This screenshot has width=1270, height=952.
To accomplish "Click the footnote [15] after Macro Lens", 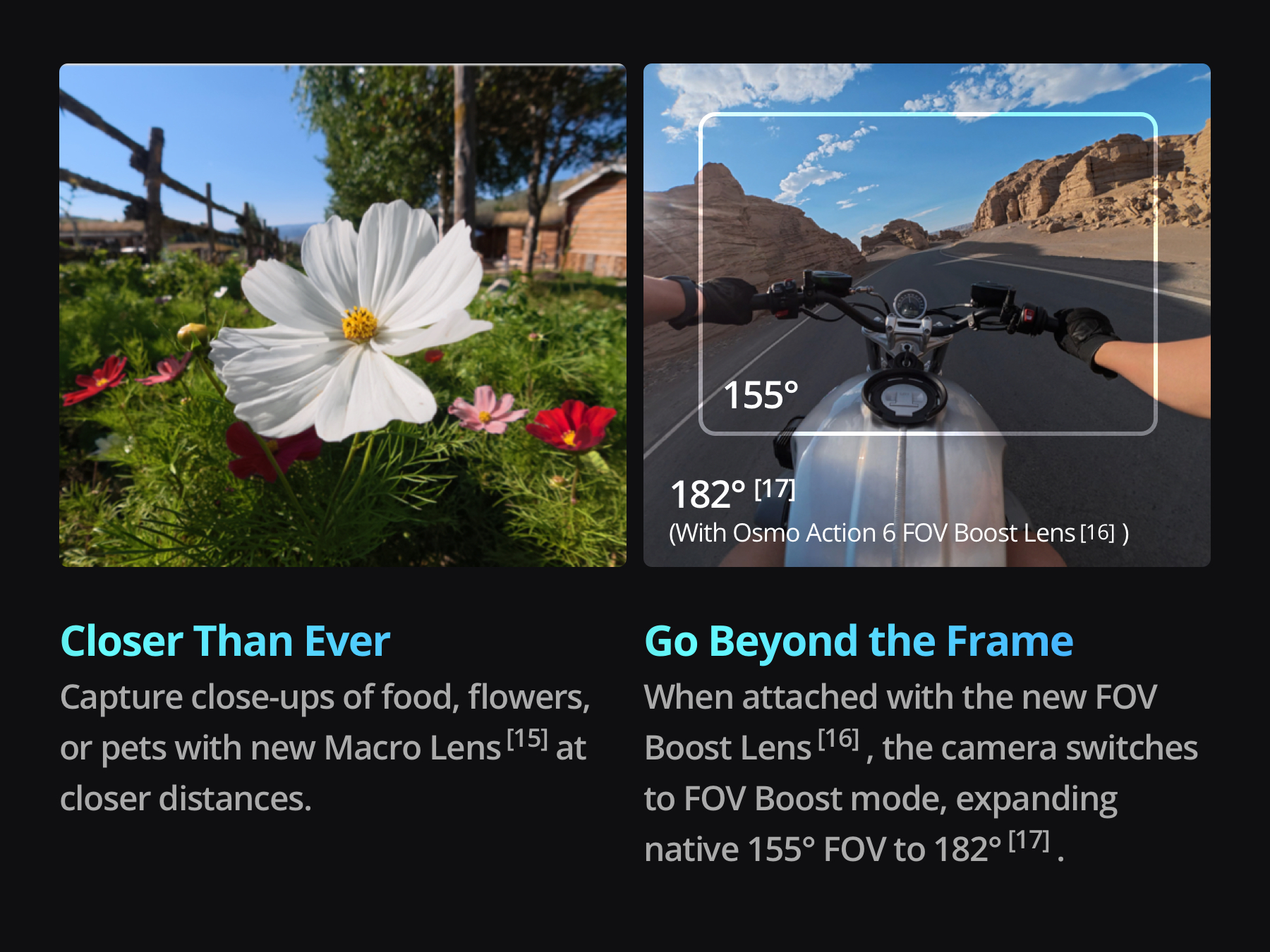I will pos(528,739).
